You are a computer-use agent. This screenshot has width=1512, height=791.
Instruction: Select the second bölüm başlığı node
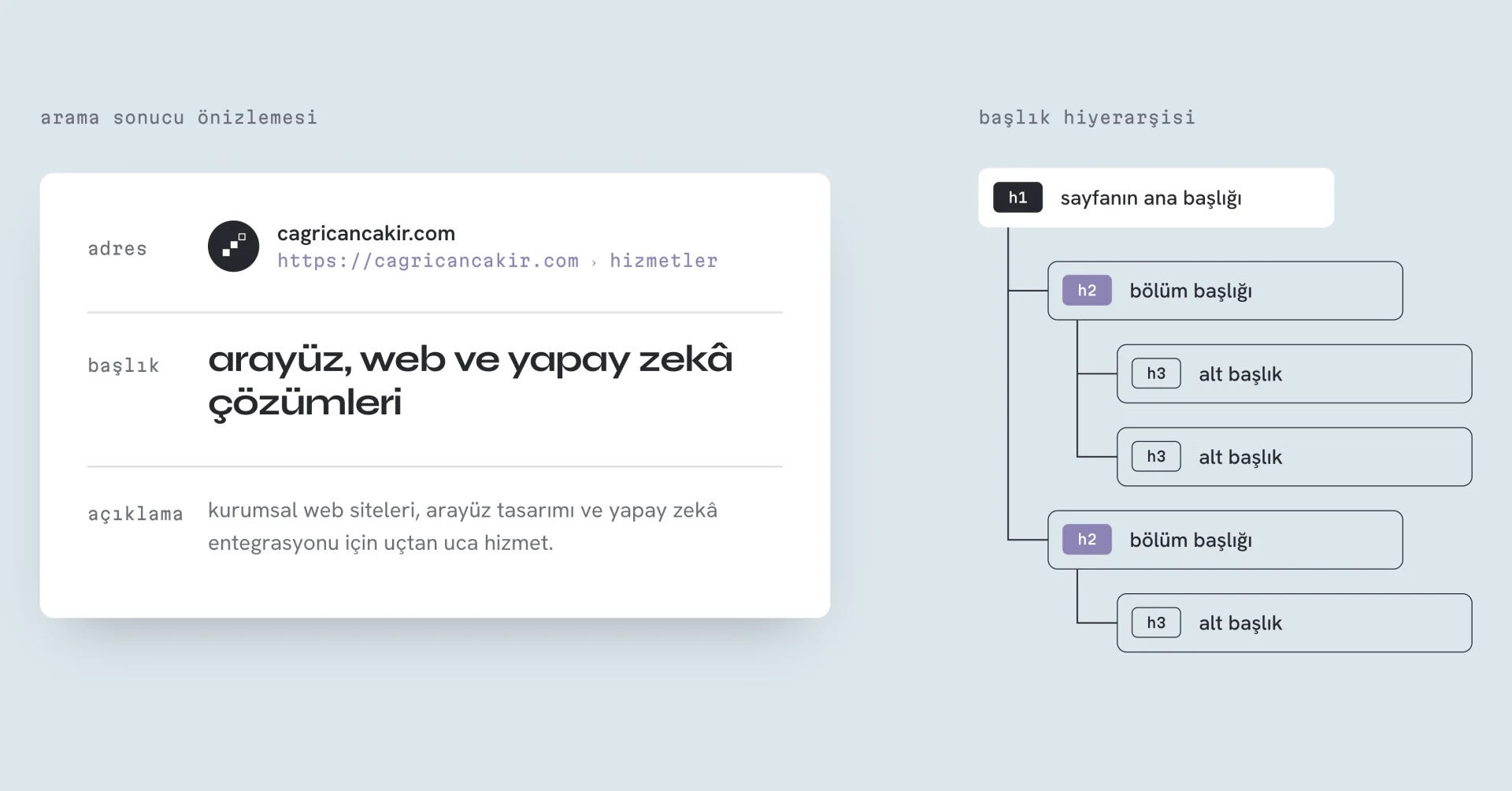pyautogui.click(x=1225, y=540)
